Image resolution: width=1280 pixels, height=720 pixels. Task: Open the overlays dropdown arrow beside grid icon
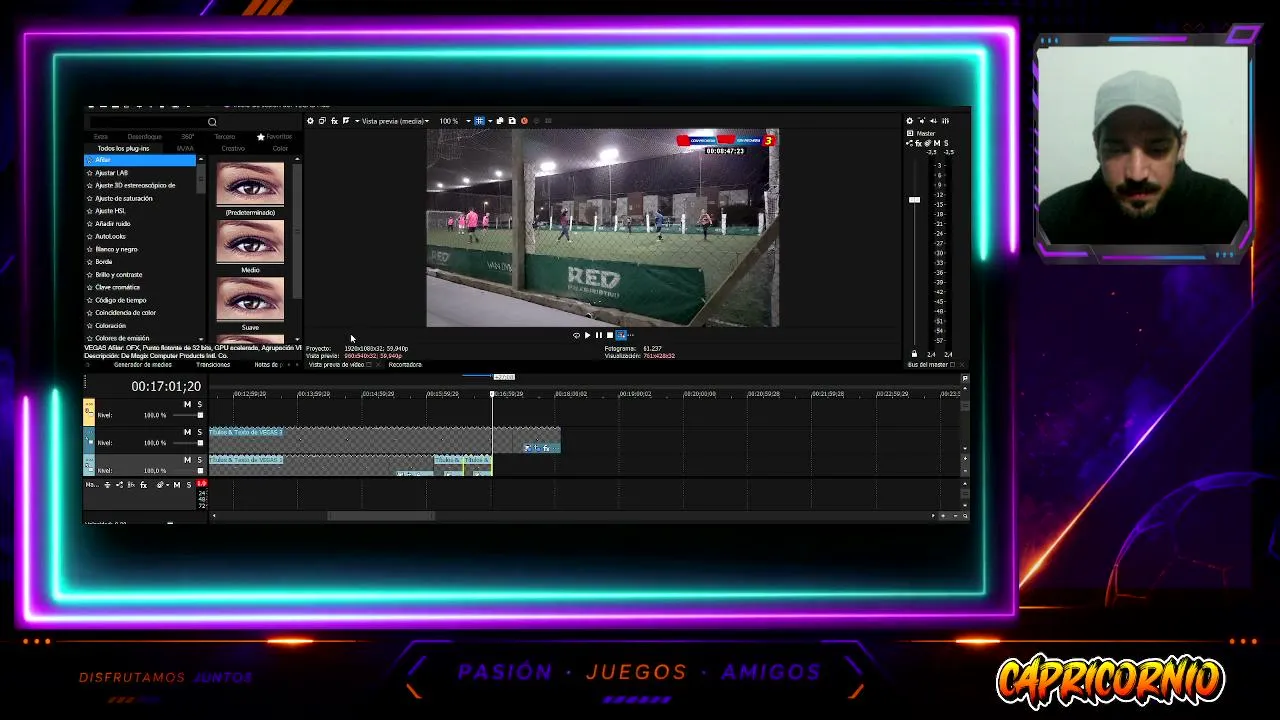point(489,121)
